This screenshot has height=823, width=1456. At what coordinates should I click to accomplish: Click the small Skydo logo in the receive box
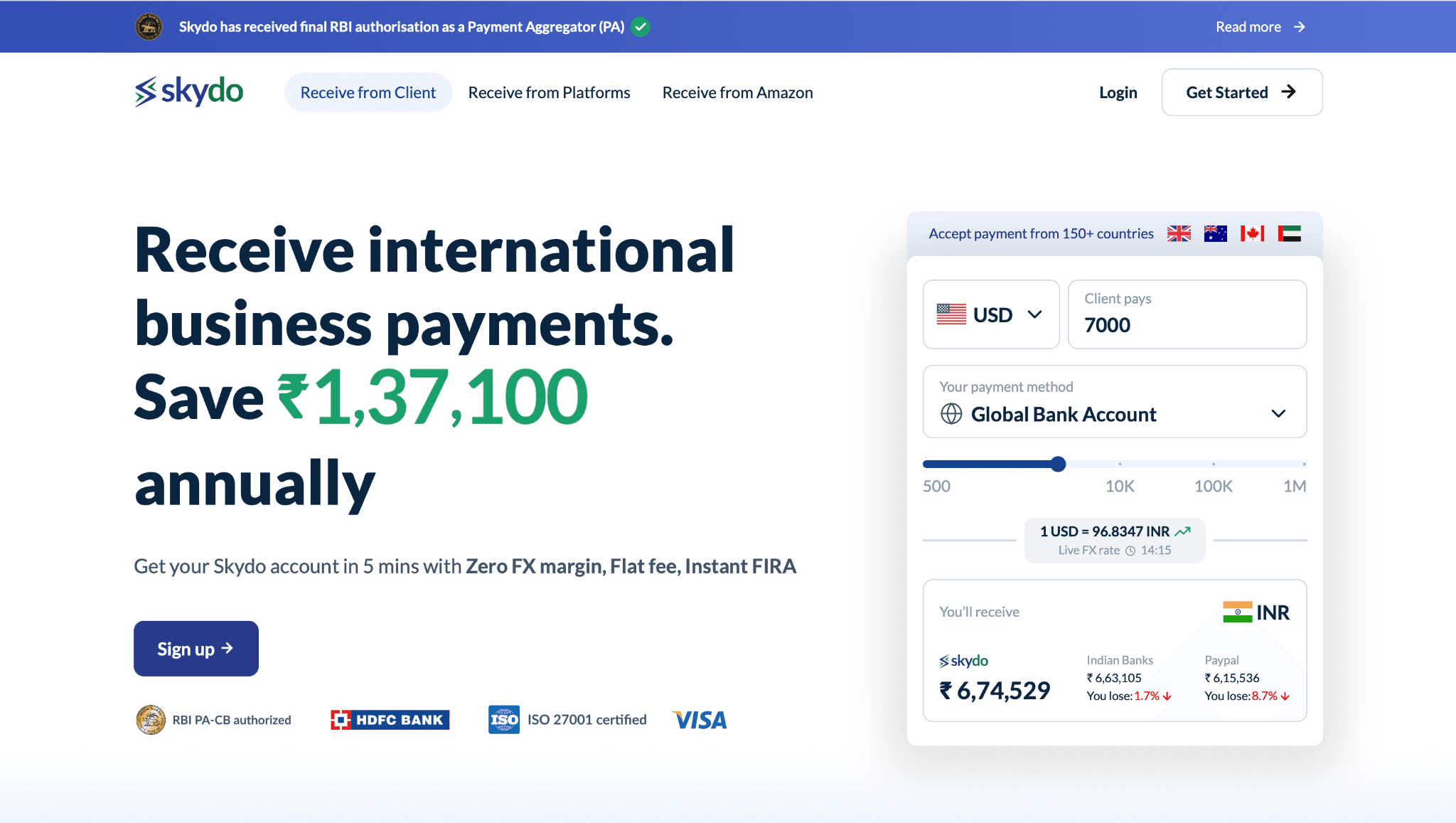pos(964,661)
